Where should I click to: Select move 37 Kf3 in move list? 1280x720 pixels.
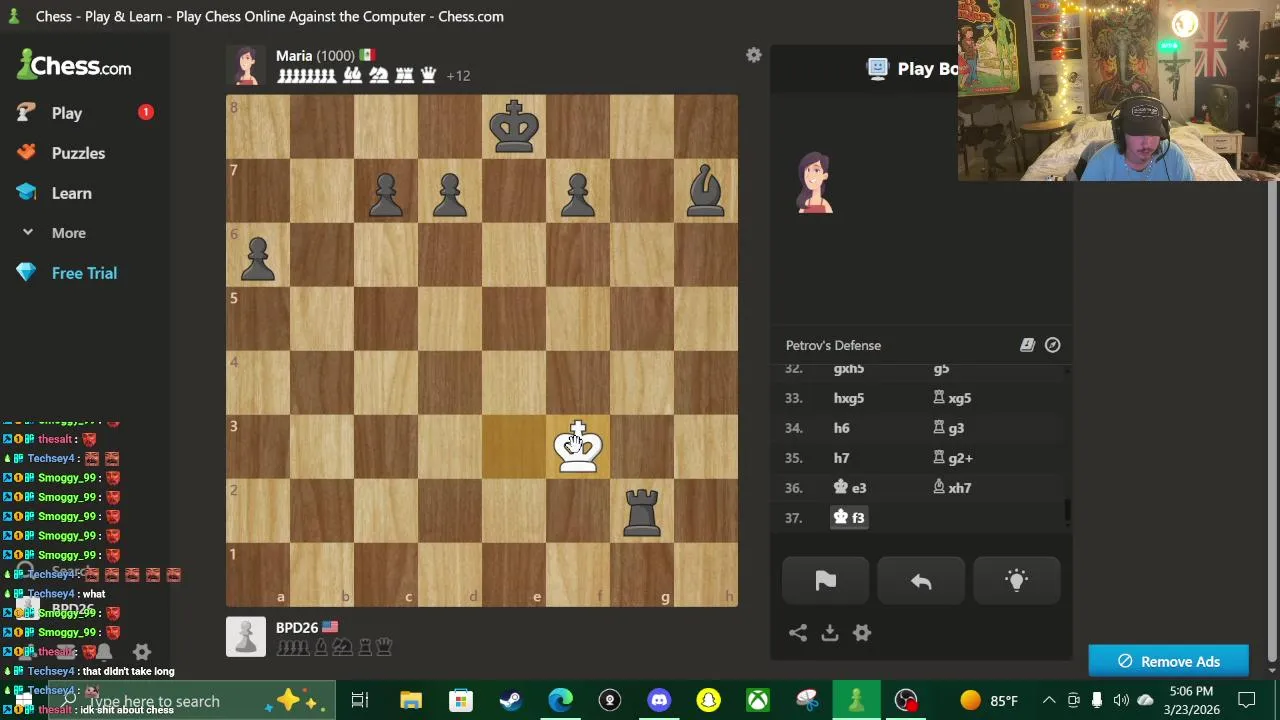pos(849,517)
